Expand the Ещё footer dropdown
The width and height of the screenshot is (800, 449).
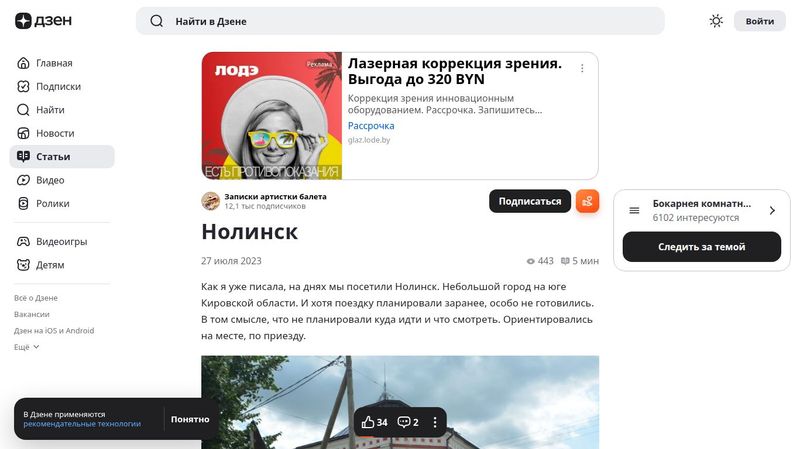tap(27, 347)
